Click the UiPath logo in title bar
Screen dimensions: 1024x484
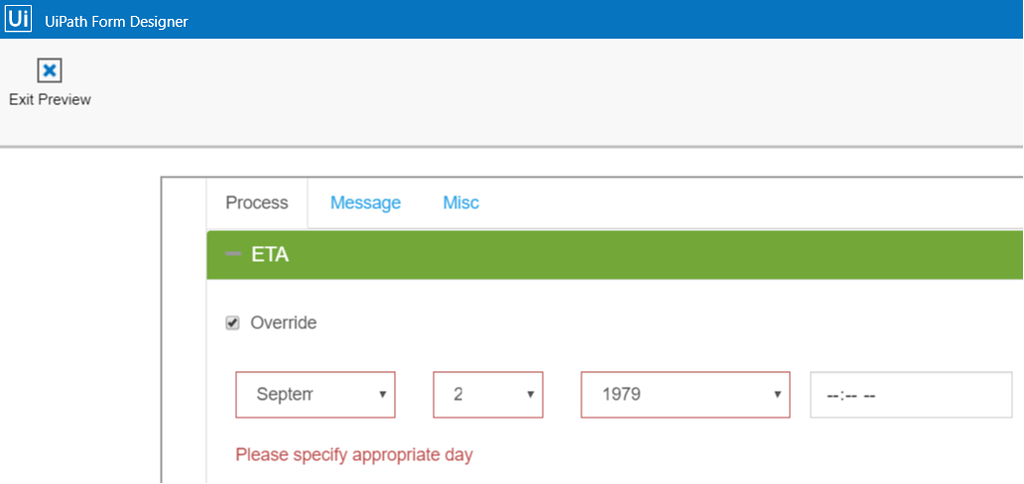[x=19, y=19]
